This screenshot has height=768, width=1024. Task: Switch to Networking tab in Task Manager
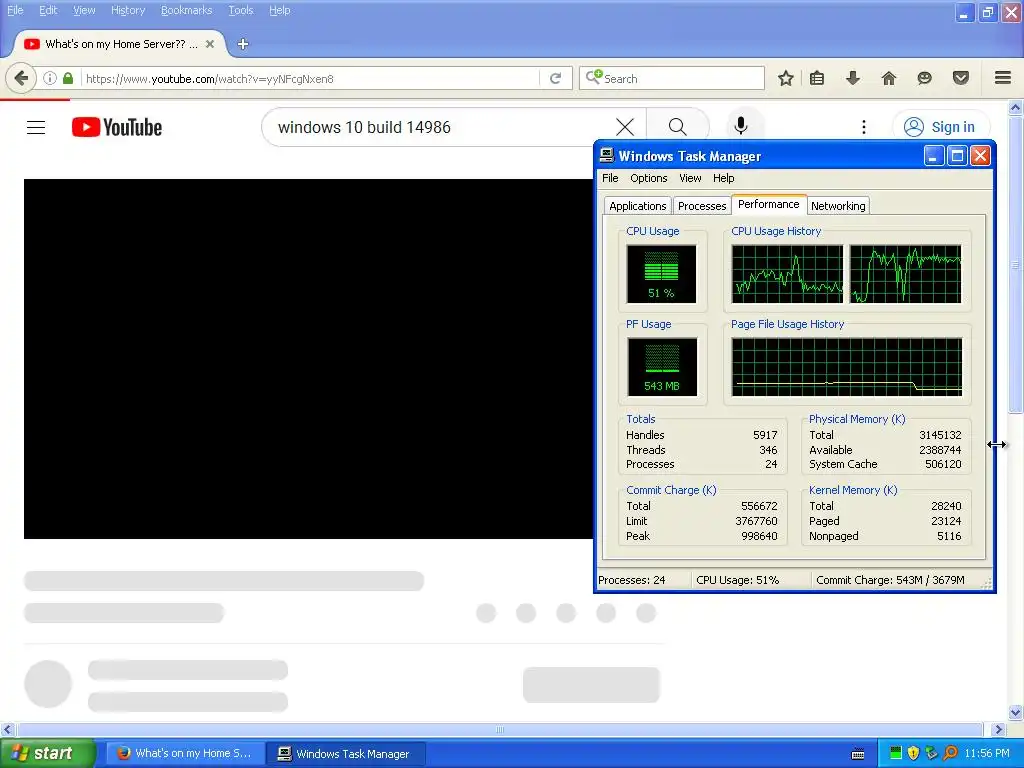838,206
